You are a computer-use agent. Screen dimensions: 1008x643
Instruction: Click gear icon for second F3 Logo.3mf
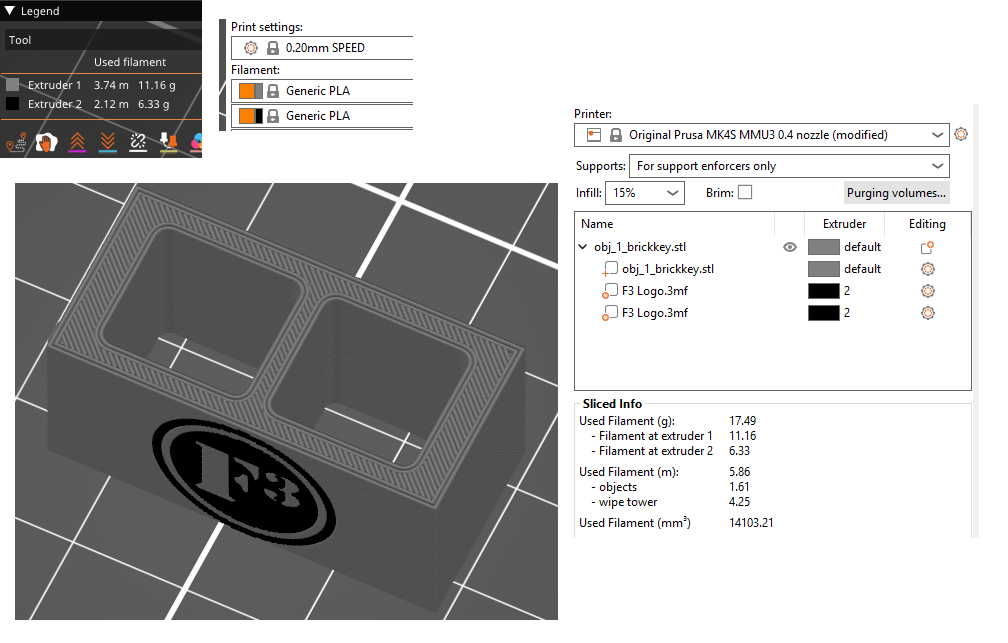click(928, 313)
